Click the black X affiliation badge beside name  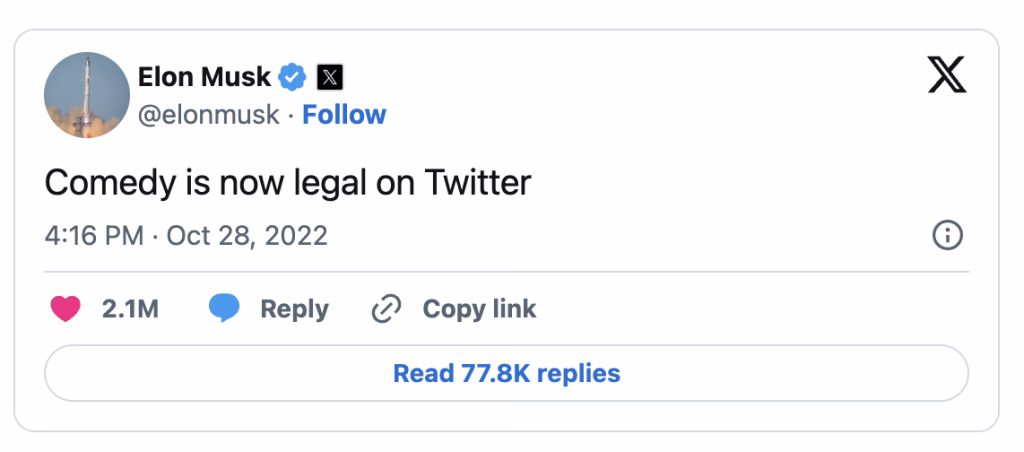[330, 76]
